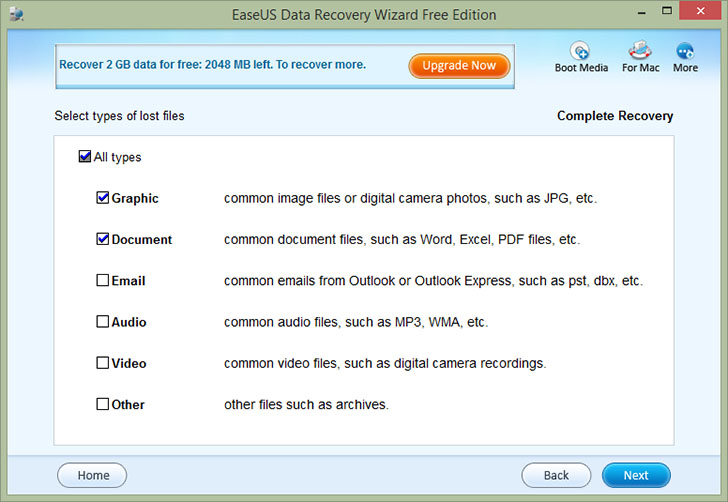Go to the Home screen button
728x502 pixels.
coord(92,475)
